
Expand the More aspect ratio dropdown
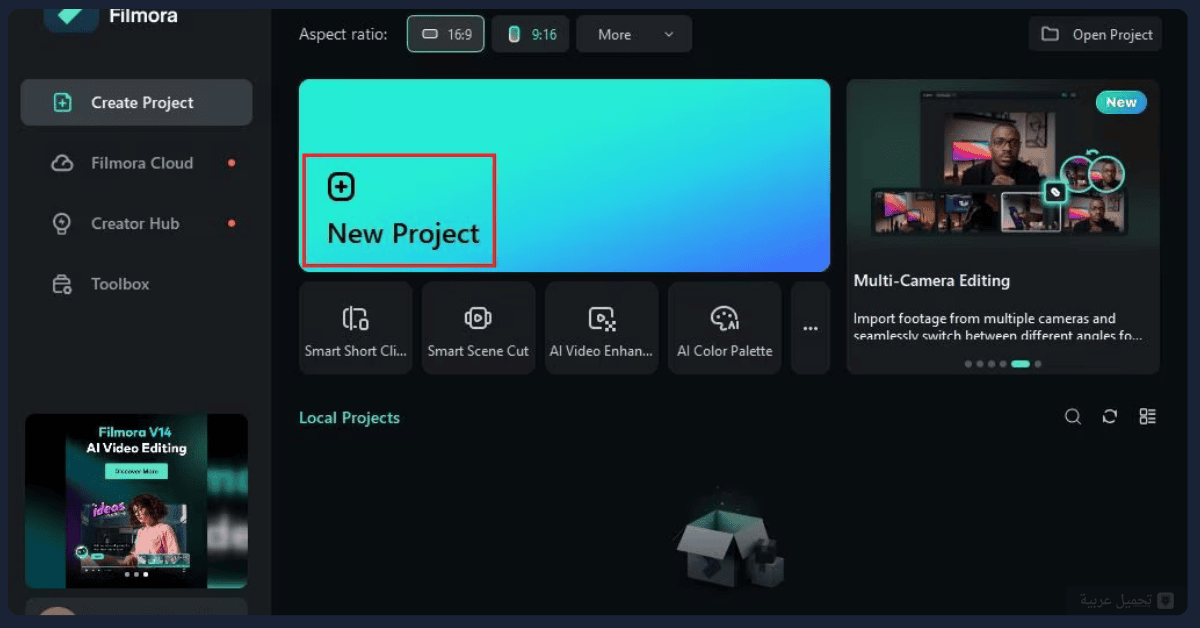634,34
